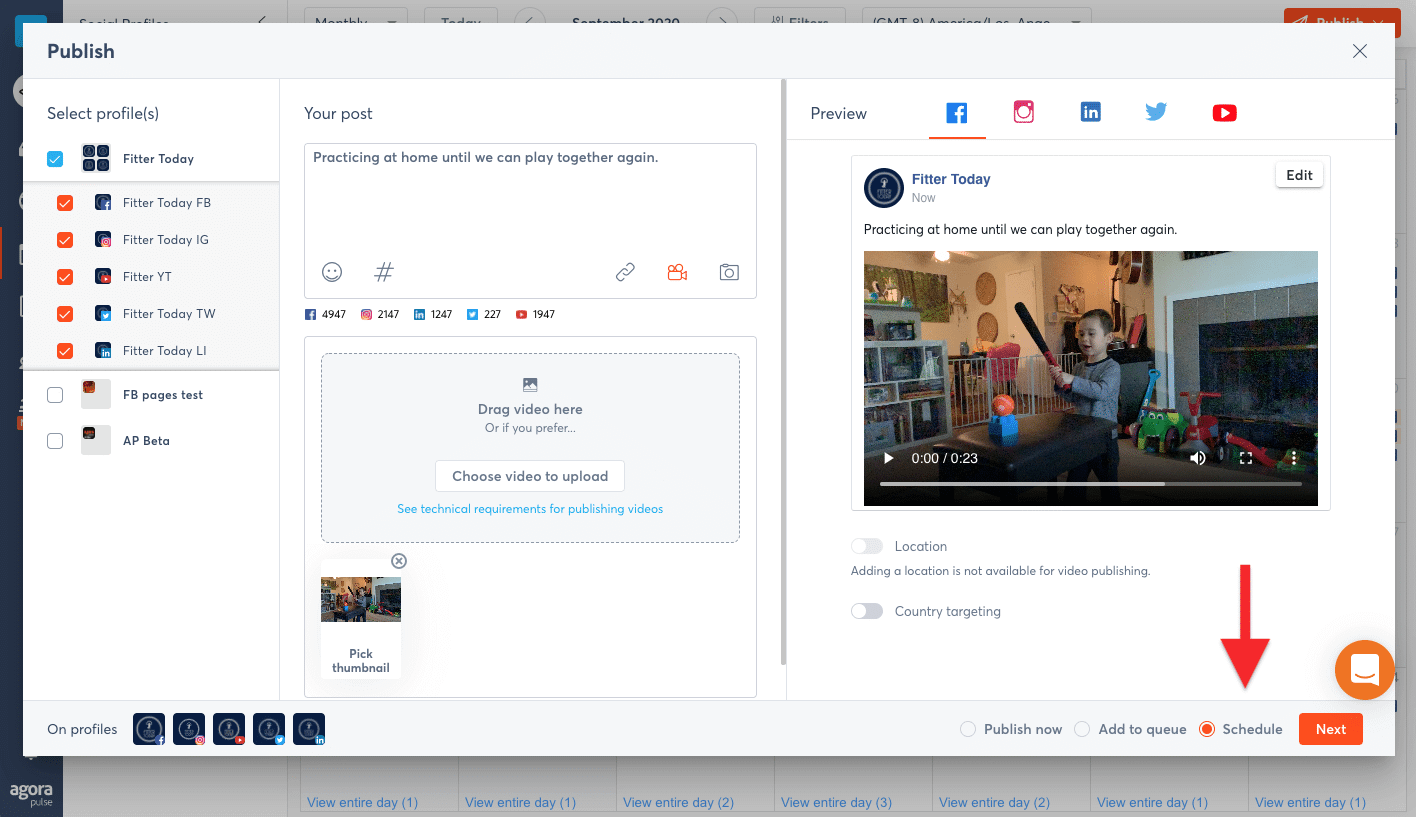
Task: Switch to the YouTube preview tab
Action: pyautogui.click(x=1224, y=113)
